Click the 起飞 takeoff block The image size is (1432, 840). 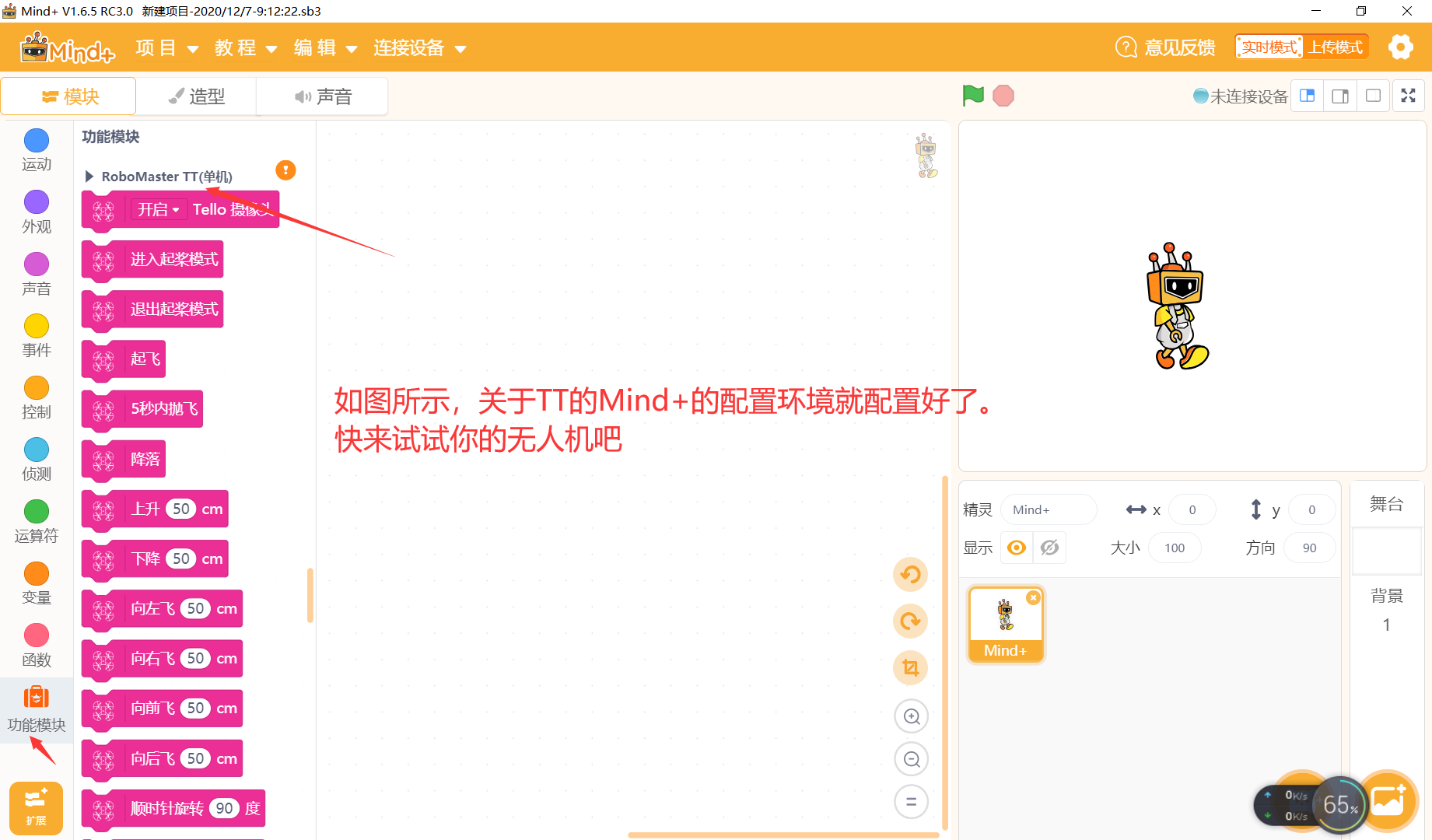(x=124, y=359)
